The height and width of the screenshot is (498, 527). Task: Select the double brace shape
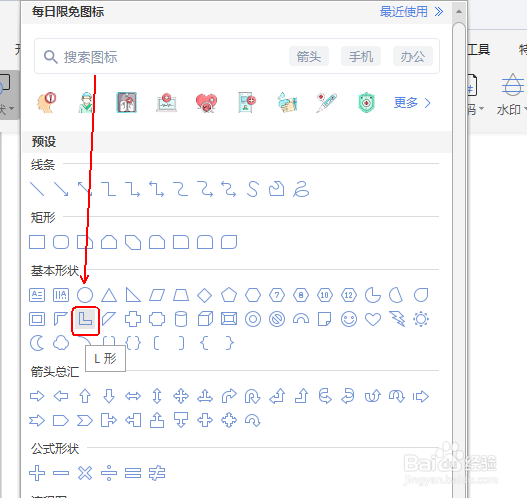(x=133, y=343)
